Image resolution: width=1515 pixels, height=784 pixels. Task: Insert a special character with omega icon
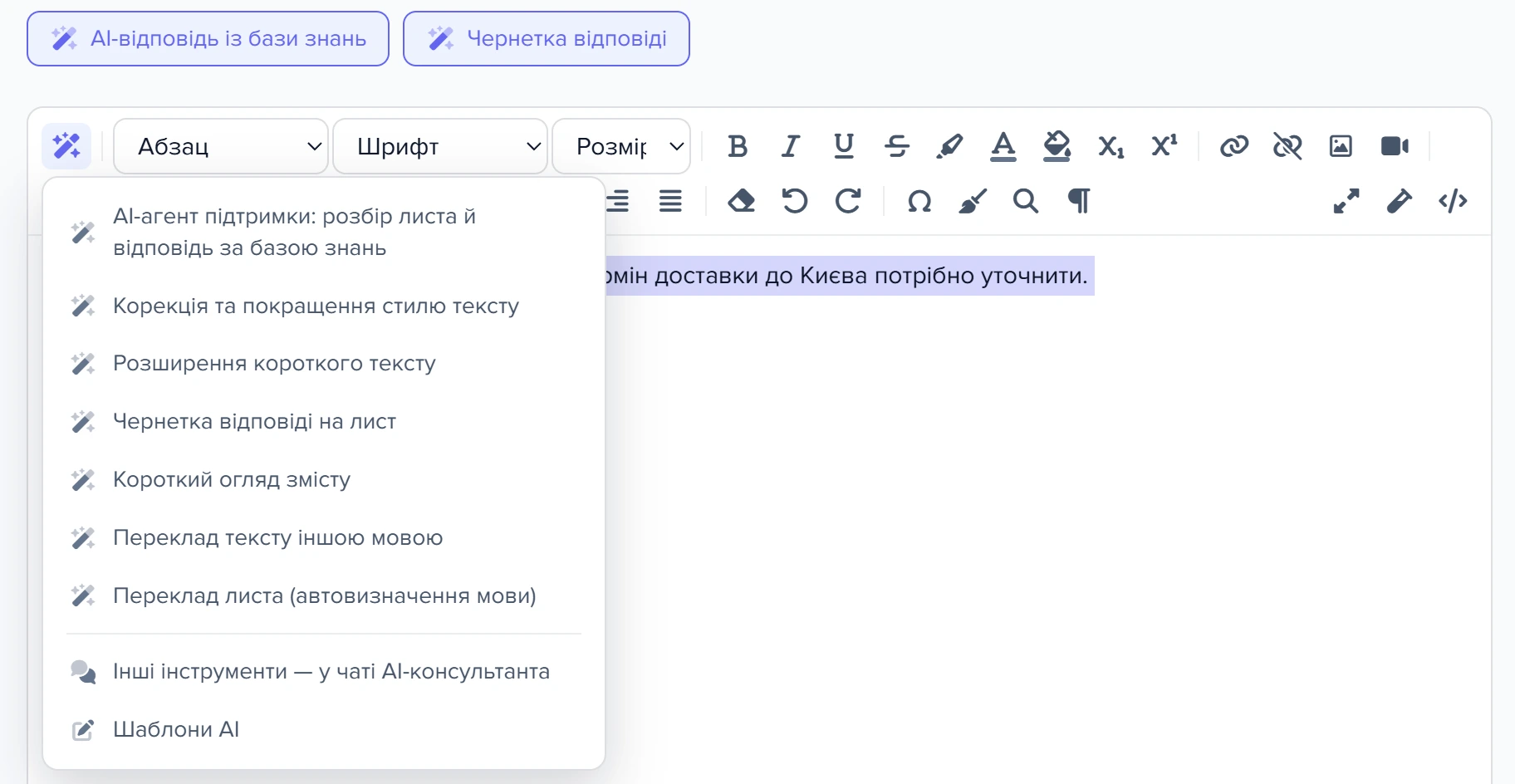(x=919, y=201)
